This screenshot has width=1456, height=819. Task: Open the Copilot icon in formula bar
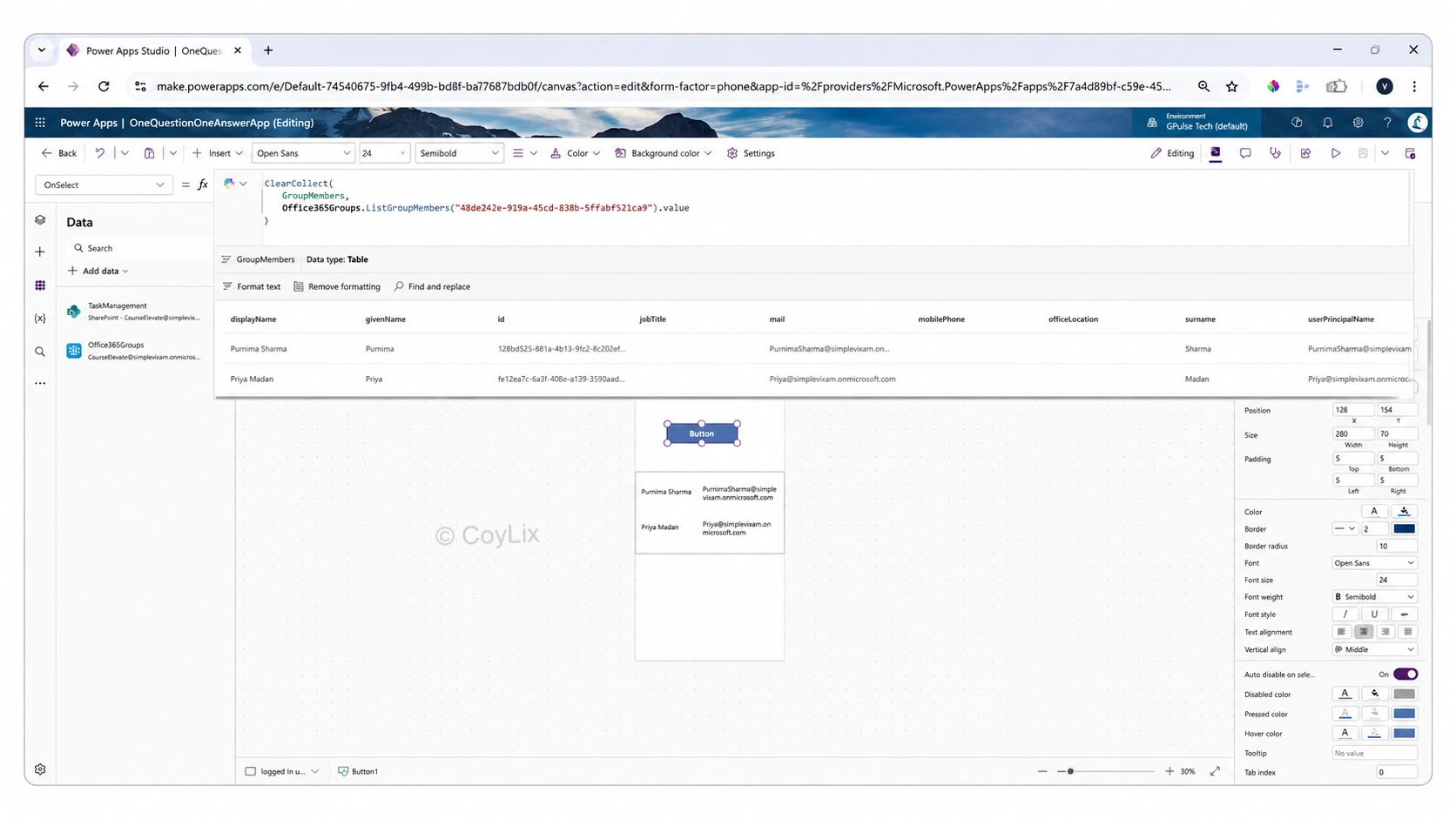[229, 184]
